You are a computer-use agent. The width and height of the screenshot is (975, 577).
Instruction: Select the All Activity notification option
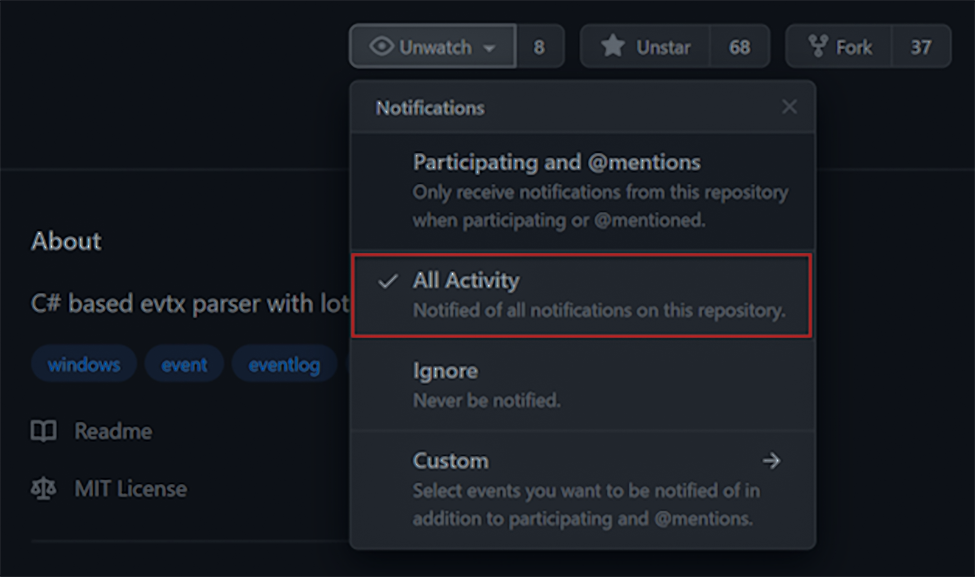point(582,295)
